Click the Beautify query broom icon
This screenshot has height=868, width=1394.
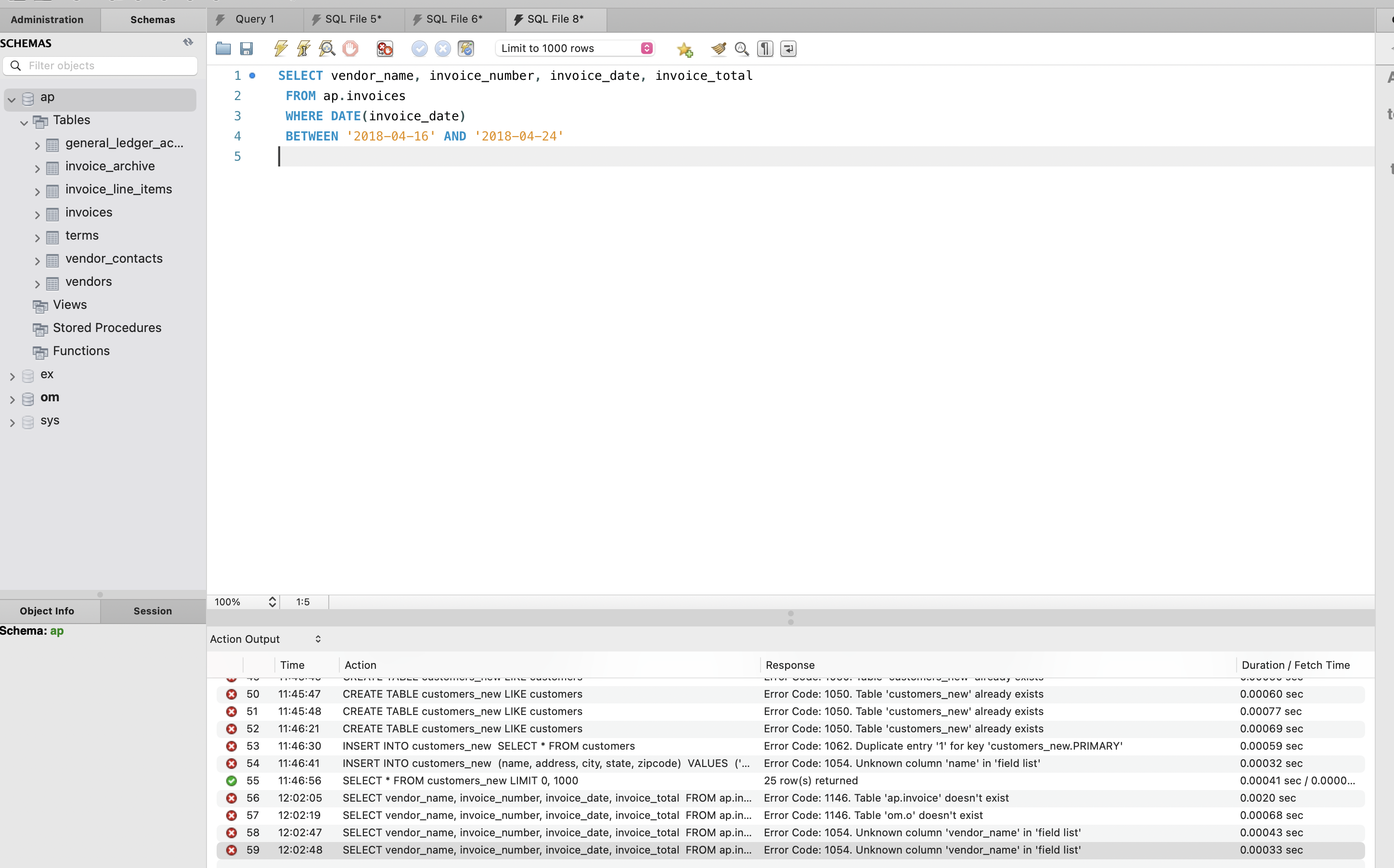[718, 49]
